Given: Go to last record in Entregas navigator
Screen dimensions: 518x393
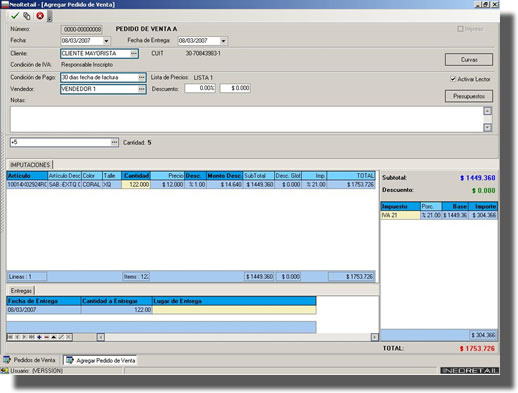Looking at the screenshot, I should 32,337.
